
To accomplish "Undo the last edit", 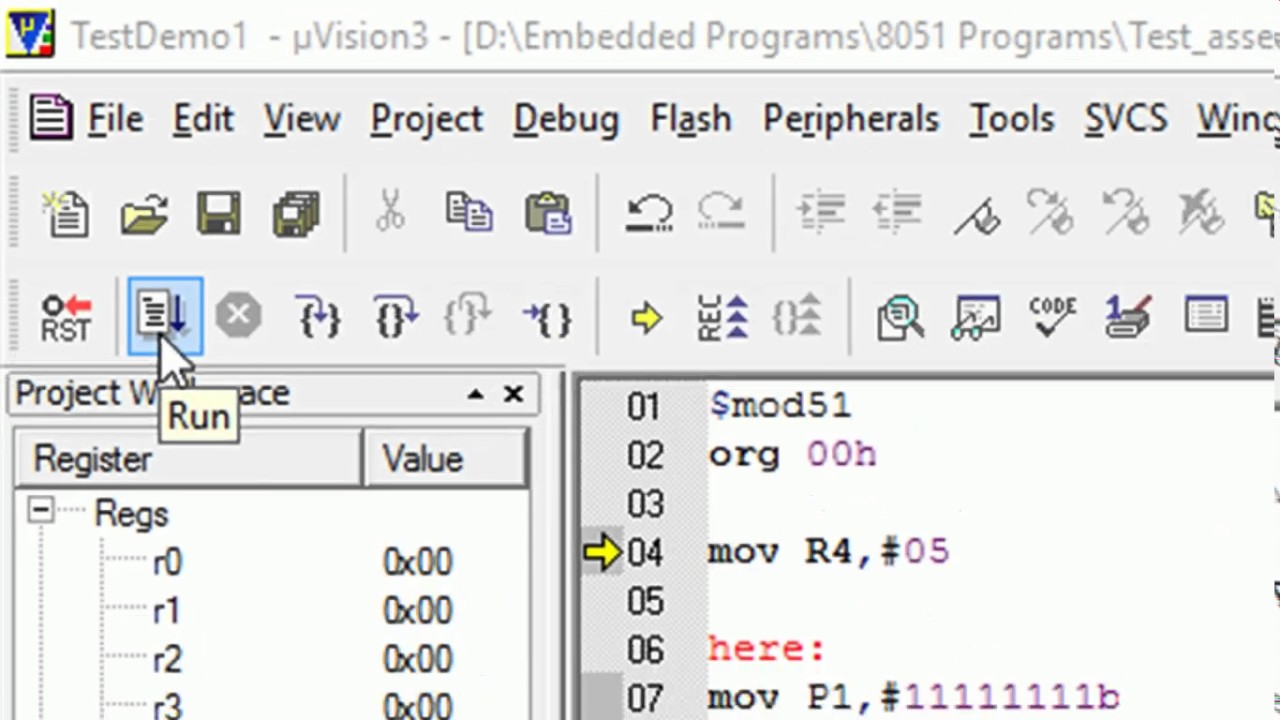I will 649,213.
